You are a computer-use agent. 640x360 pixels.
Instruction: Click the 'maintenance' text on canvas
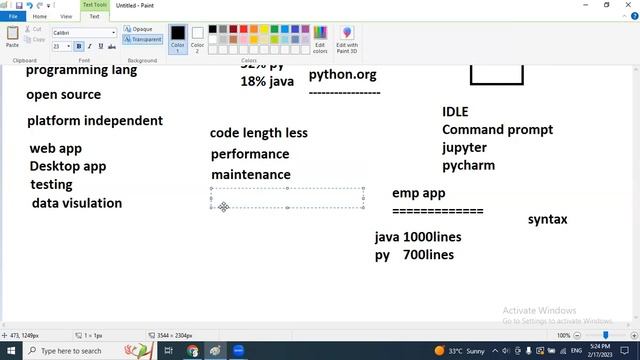click(x=251, y=175)
